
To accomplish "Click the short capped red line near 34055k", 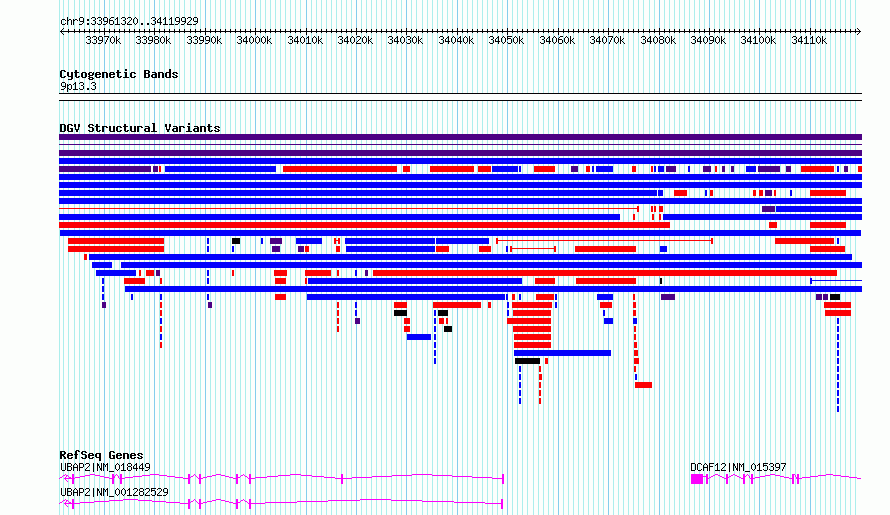I will pos(533,249).
